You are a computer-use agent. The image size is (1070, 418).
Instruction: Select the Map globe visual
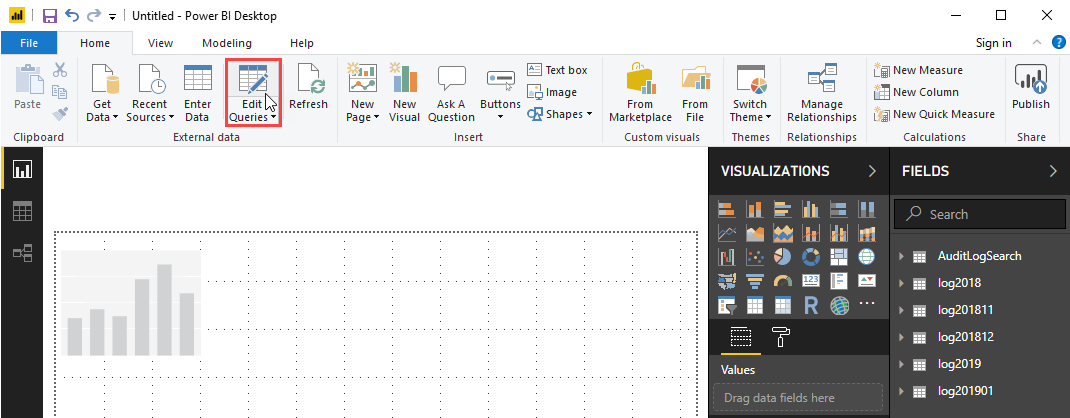tap(867, 257)
